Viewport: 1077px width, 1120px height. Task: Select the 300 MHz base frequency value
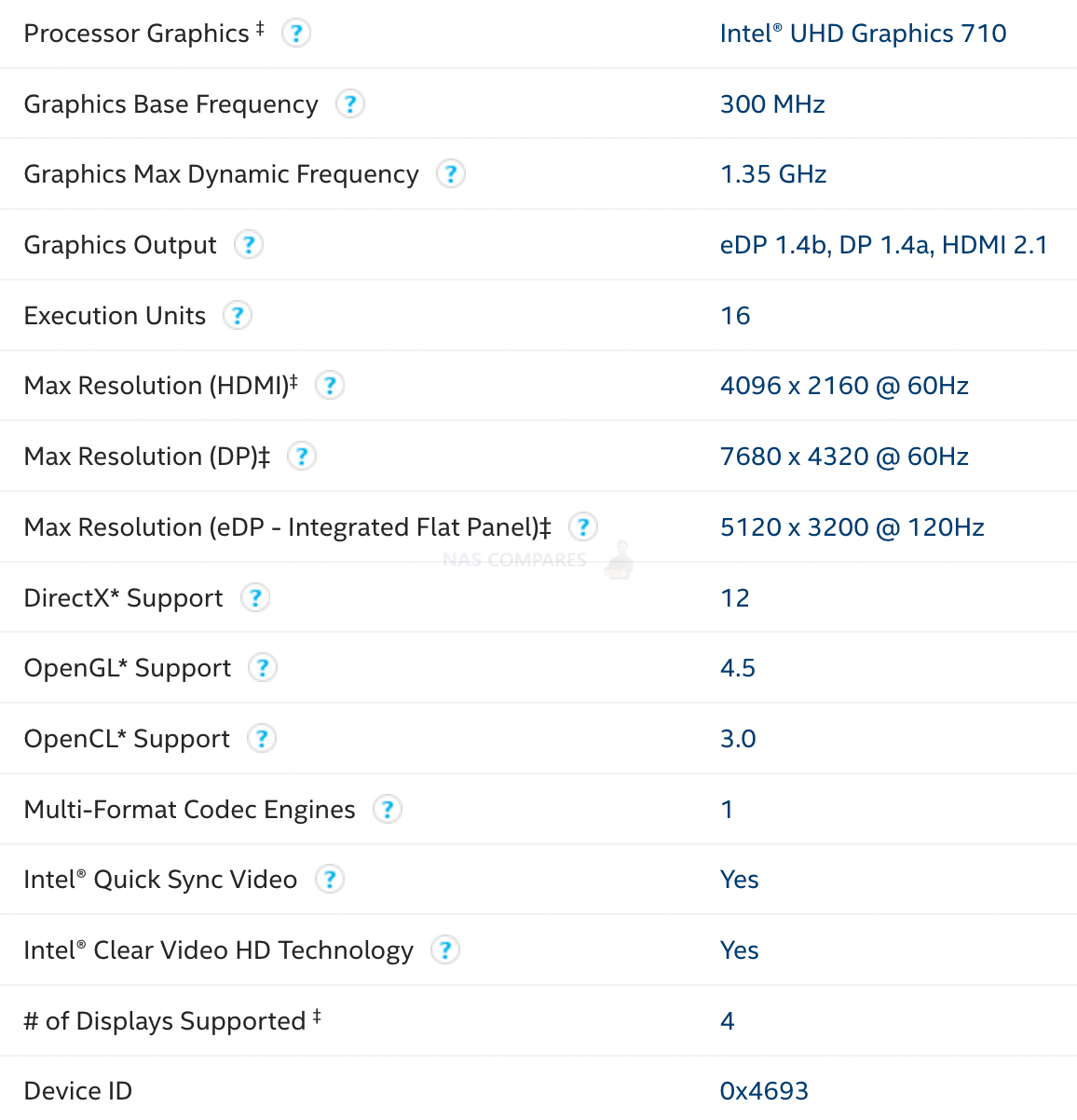point(772,104)
